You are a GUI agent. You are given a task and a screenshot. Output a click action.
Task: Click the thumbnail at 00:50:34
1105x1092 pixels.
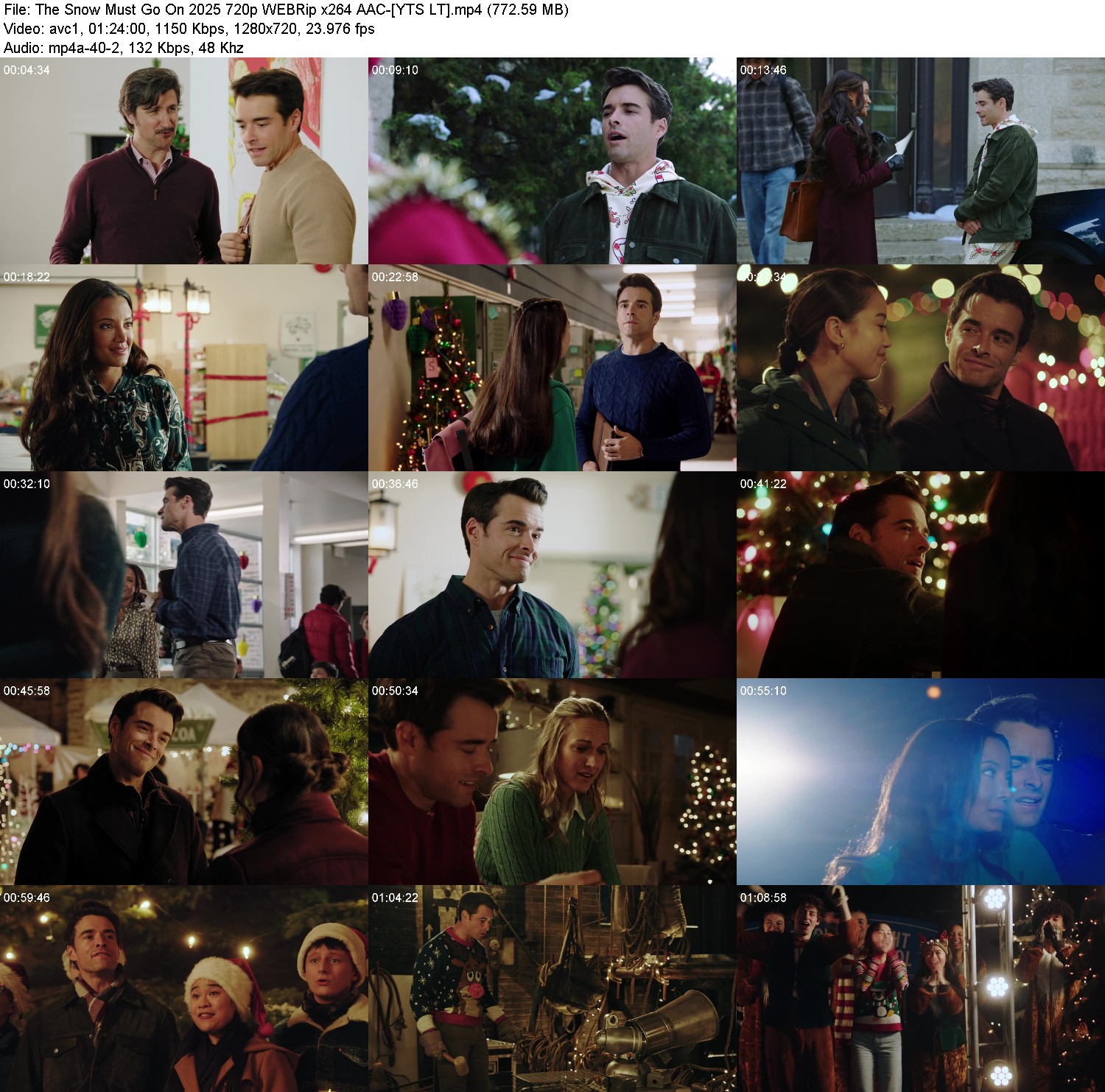coord(552,781)
